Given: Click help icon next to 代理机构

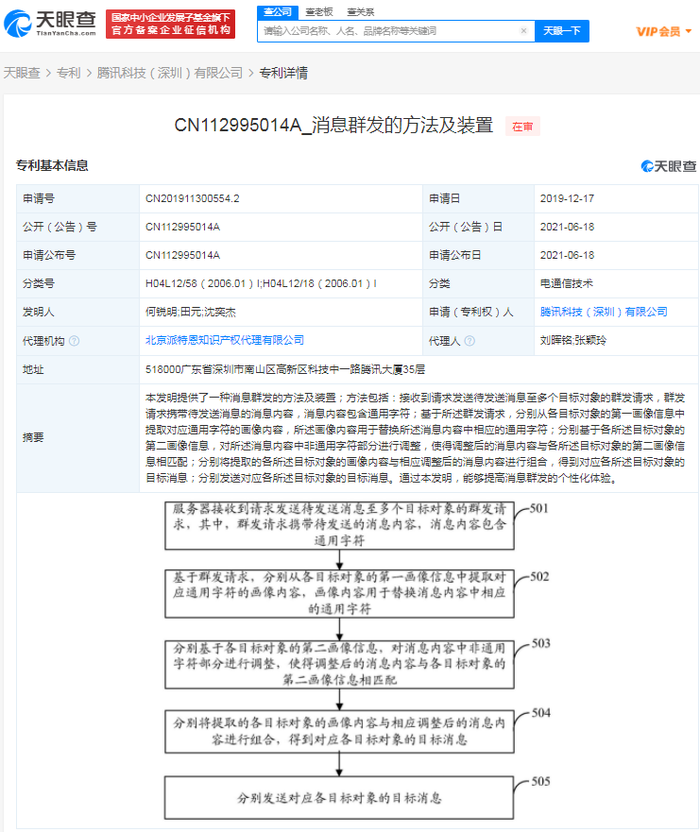Looking at the screenshot, I should point(74,341).
